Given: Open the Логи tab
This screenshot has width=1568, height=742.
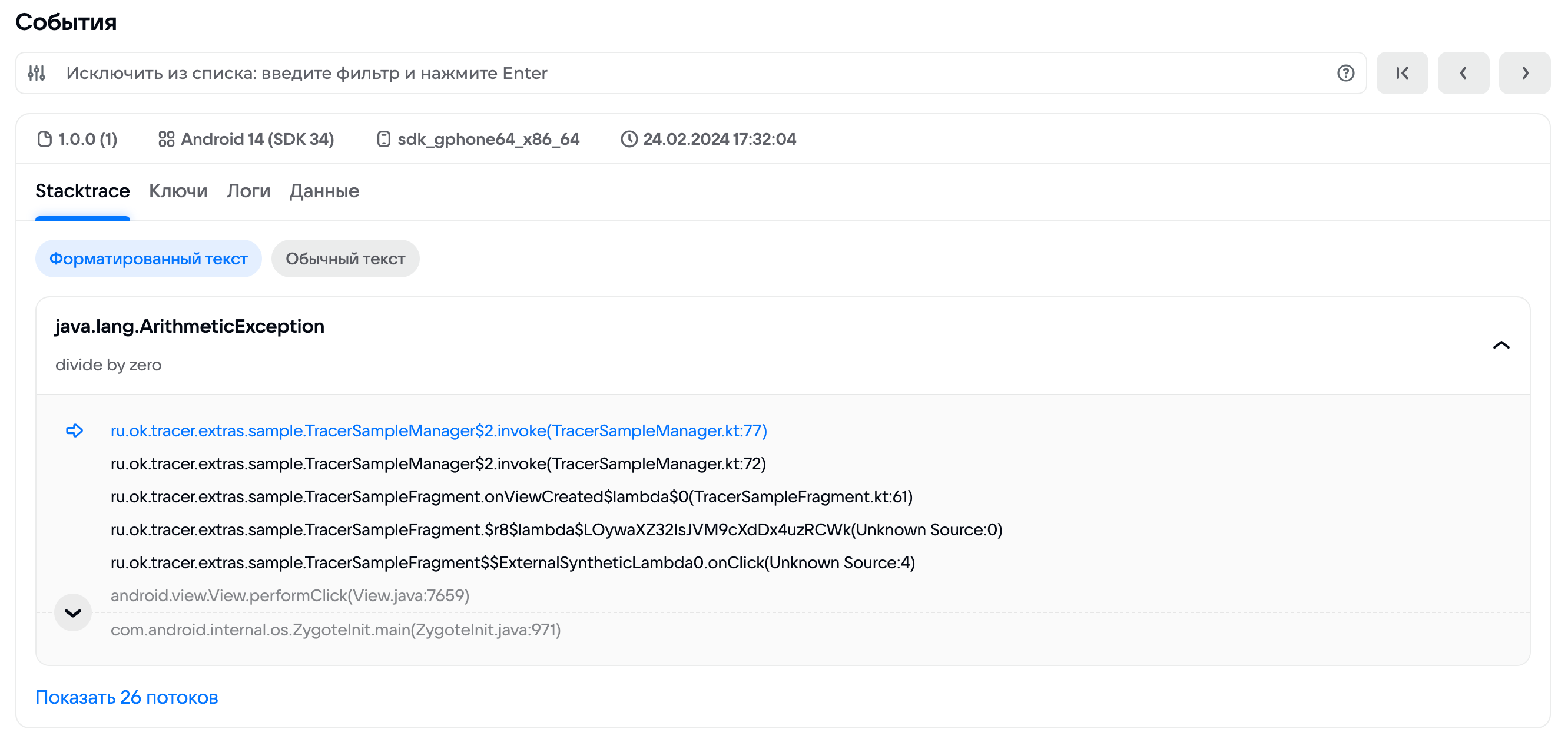Looking at the screenshot, I should pos(248,191).
